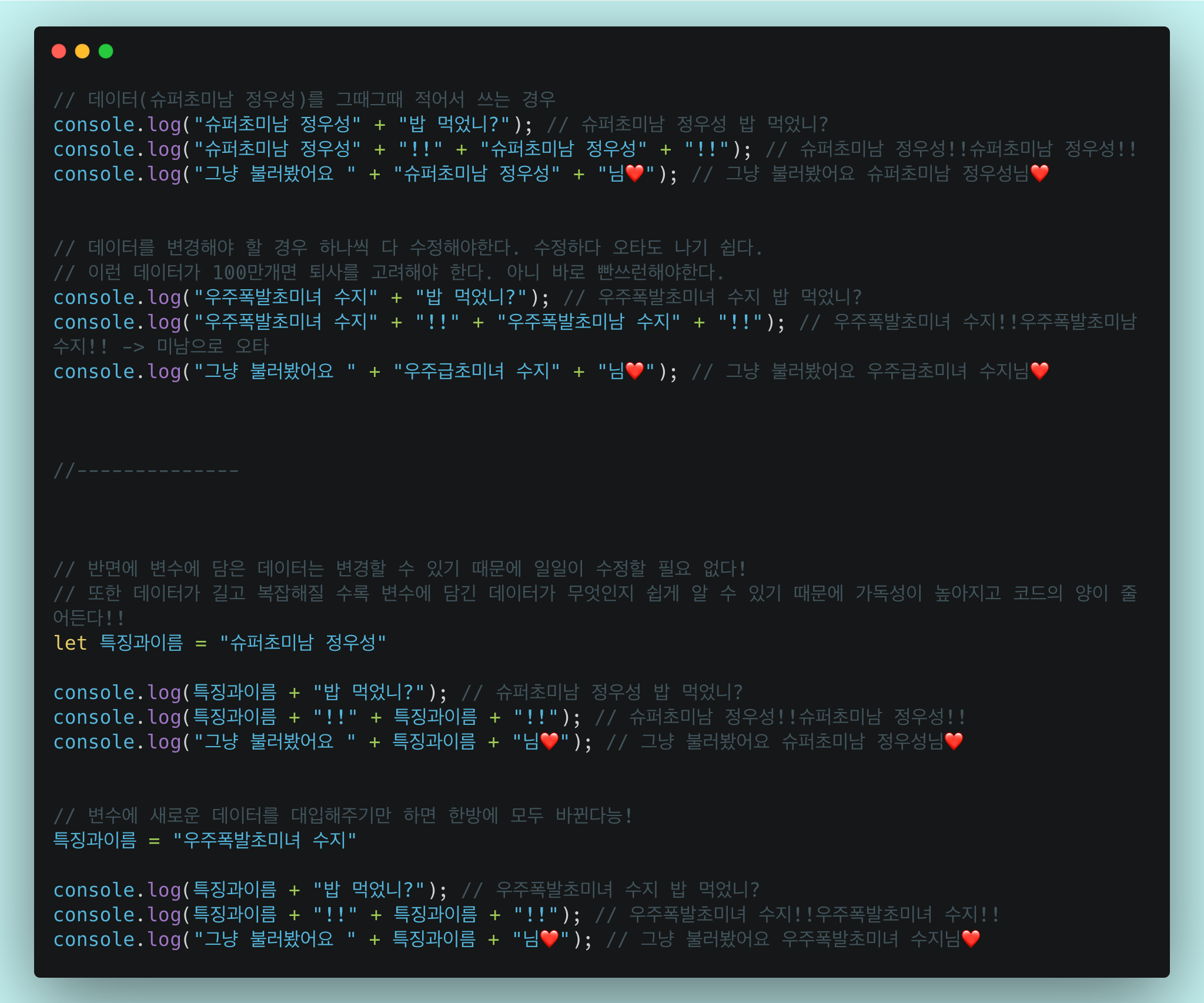Click the heart after 우주급초미녀 수지님 comment
The image size is (1204, 1003).
coord(1039,371)
